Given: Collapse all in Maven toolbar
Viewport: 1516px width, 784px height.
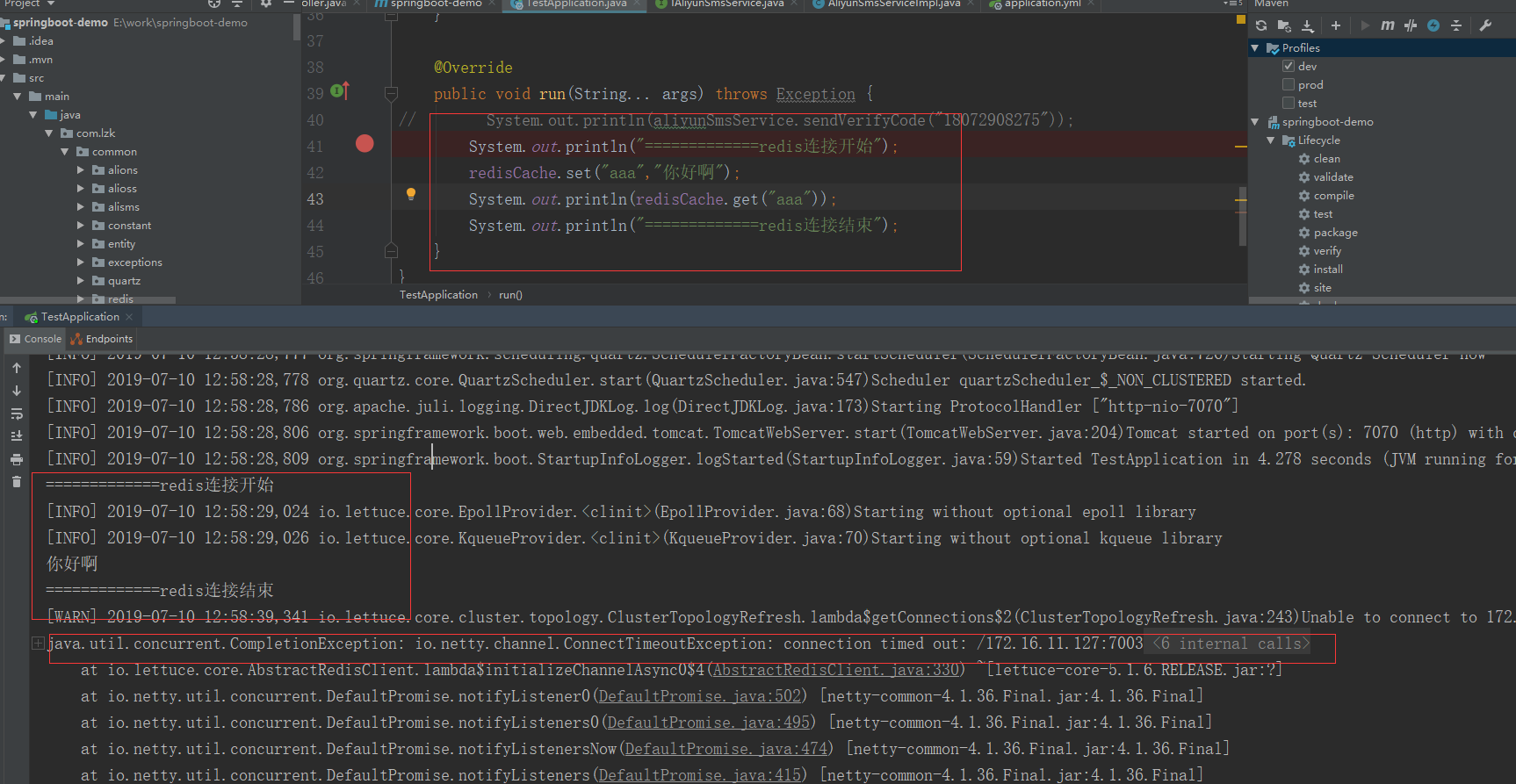Looking at the screenshot, I should tap(1456, 25).
